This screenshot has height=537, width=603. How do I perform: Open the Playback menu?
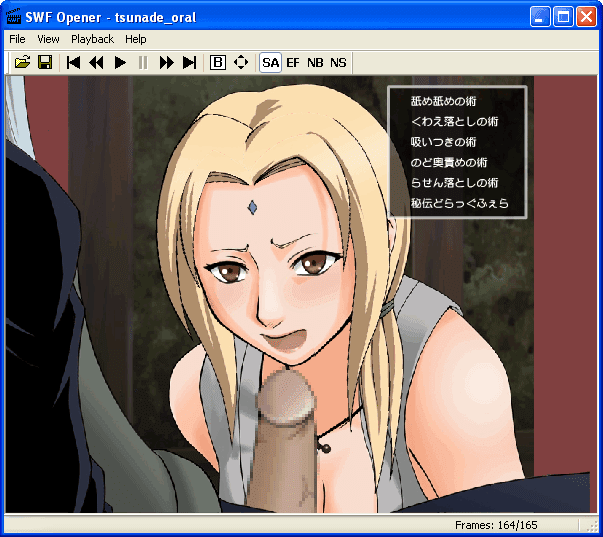92,39
